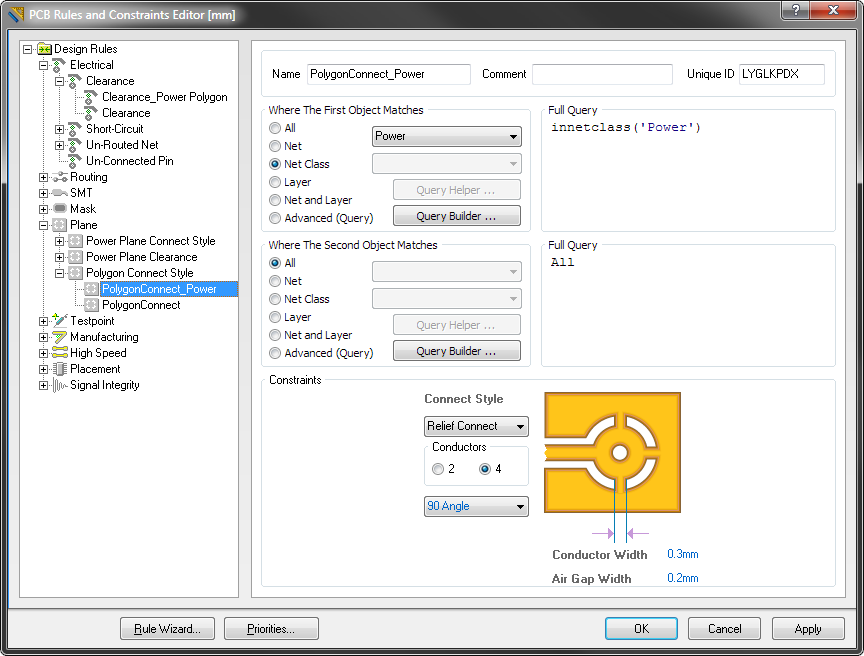Click the Mask category icon
This screenshot has width=864, height=656.
60,209
